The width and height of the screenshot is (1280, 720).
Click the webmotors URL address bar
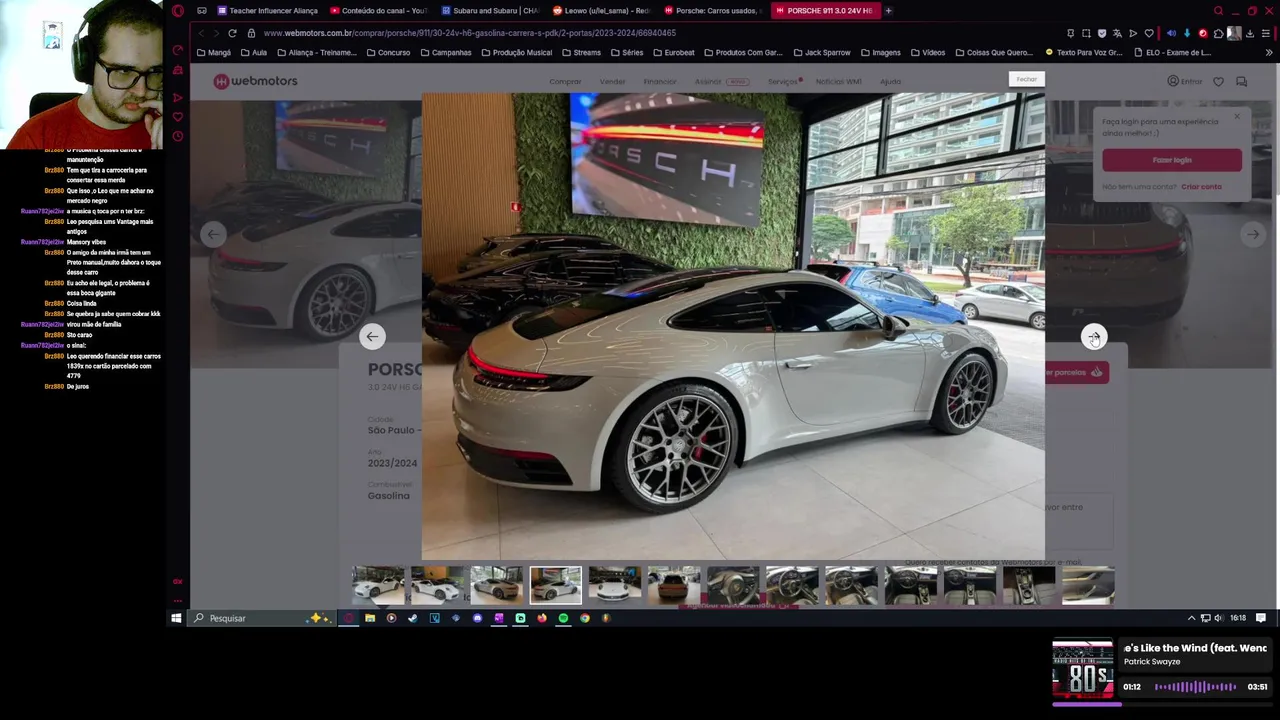[470, 33]
